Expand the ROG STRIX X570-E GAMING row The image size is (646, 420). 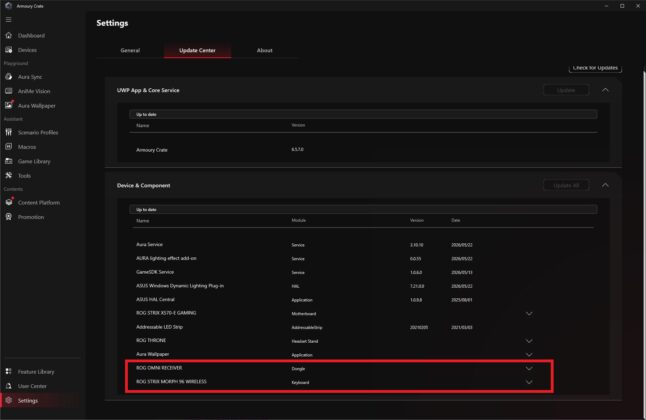(529, 314)
